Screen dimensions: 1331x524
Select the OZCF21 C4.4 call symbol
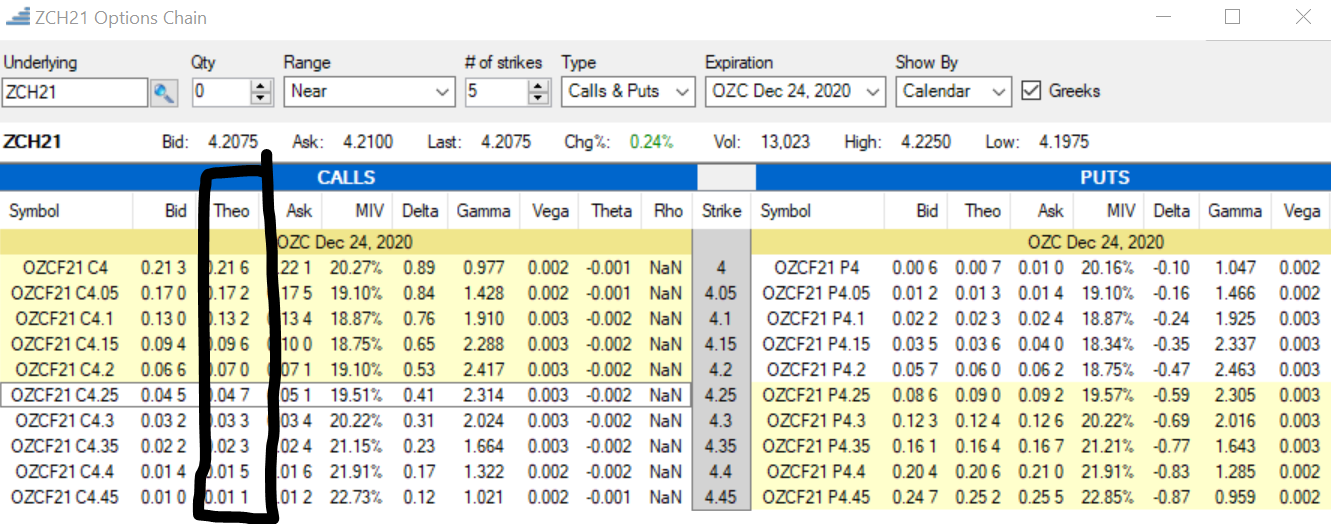[64, 472]
